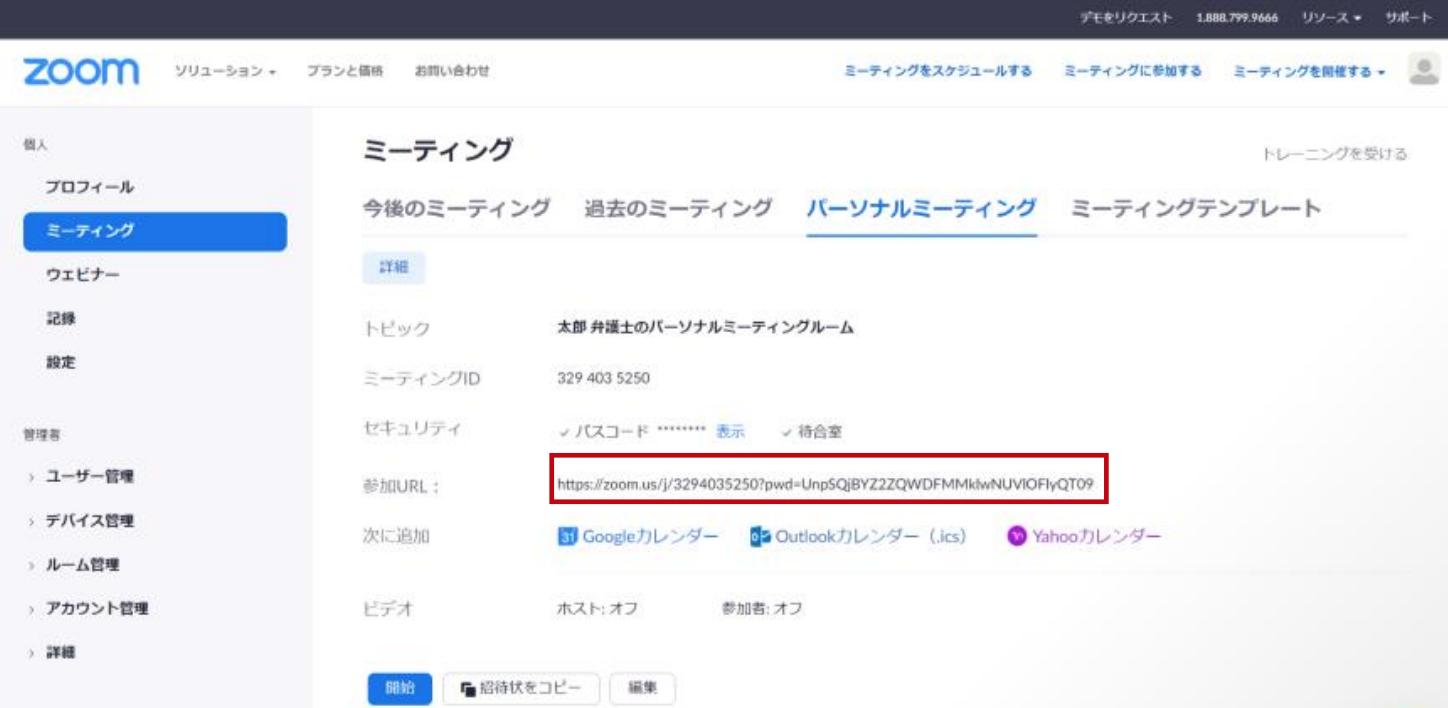Click the Yahoo Calendar icon
The width and height of the screenshot is (1448, 708).
click(1017, 537)
